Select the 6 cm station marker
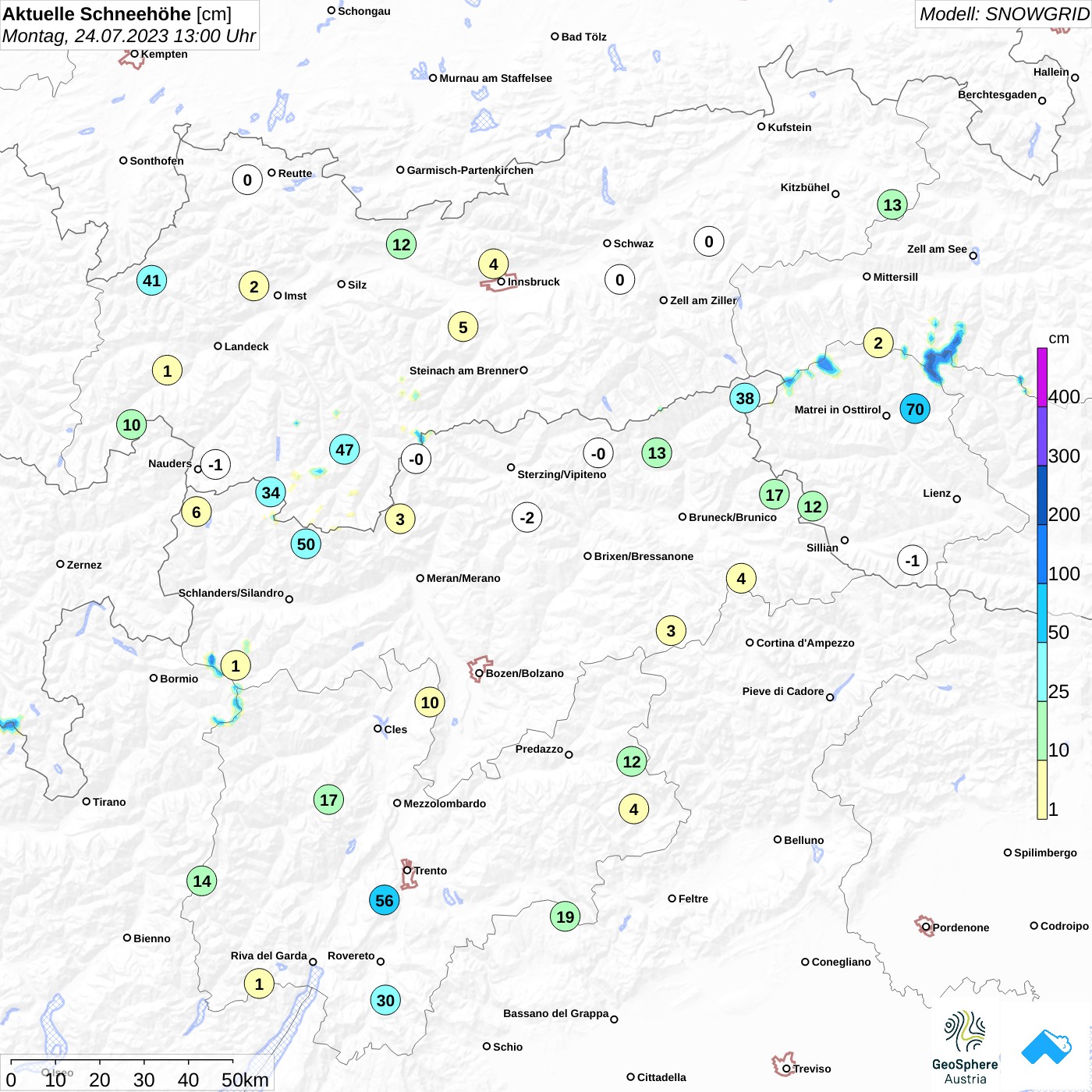This screenshot has height=1092, width=1092. (197, 512)
